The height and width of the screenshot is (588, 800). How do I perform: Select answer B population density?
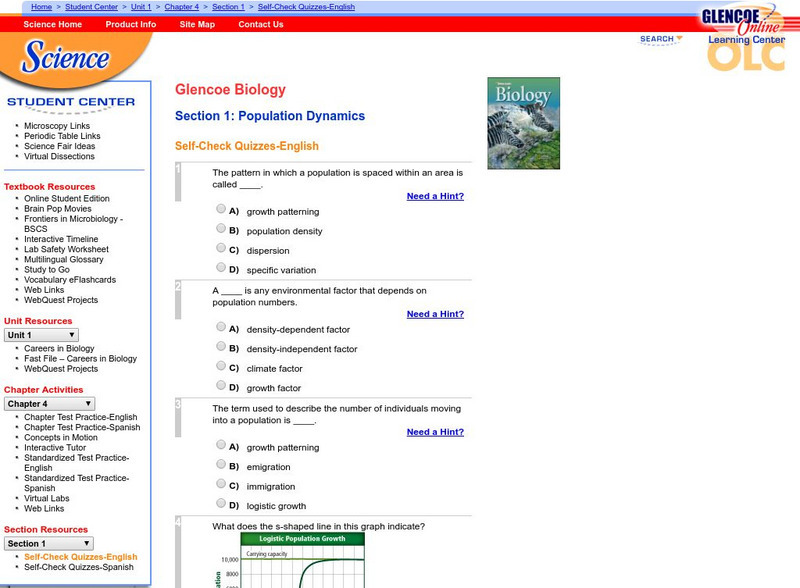(221, 228)
